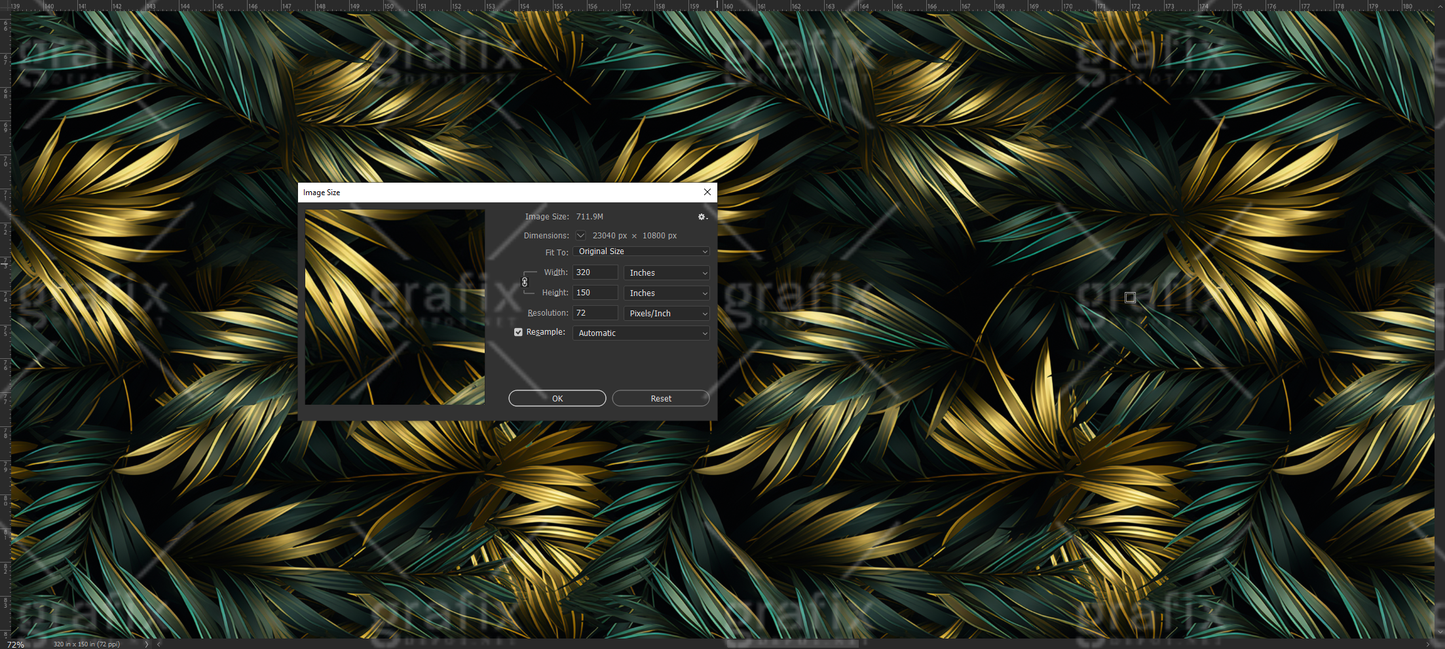Click the status bar disclosure arrow

click(x=146, y=643)
